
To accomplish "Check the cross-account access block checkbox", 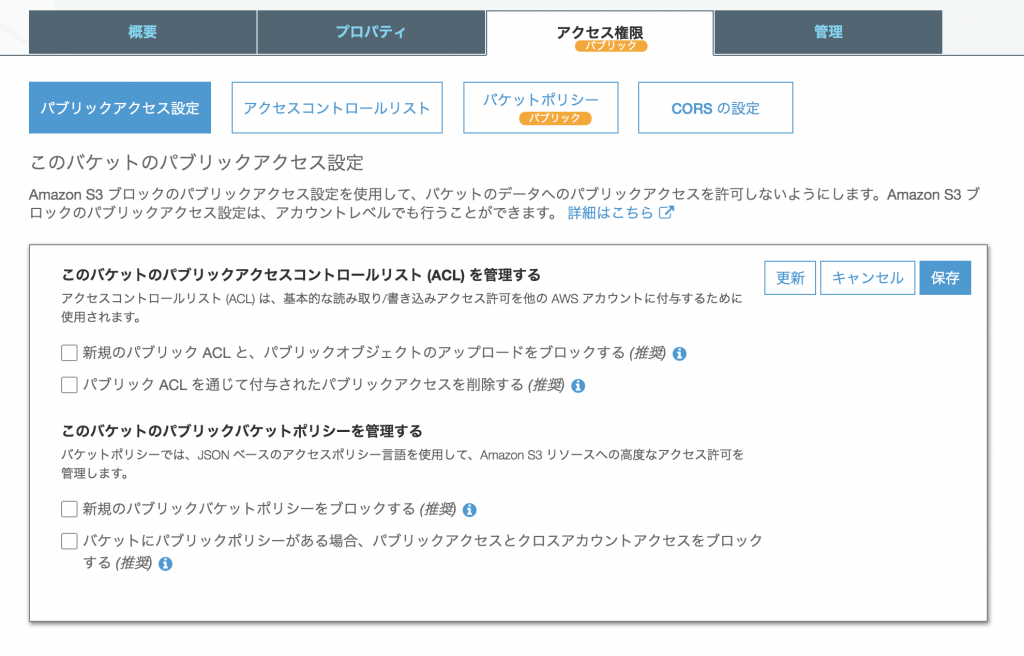I will [x=69, y=541].
